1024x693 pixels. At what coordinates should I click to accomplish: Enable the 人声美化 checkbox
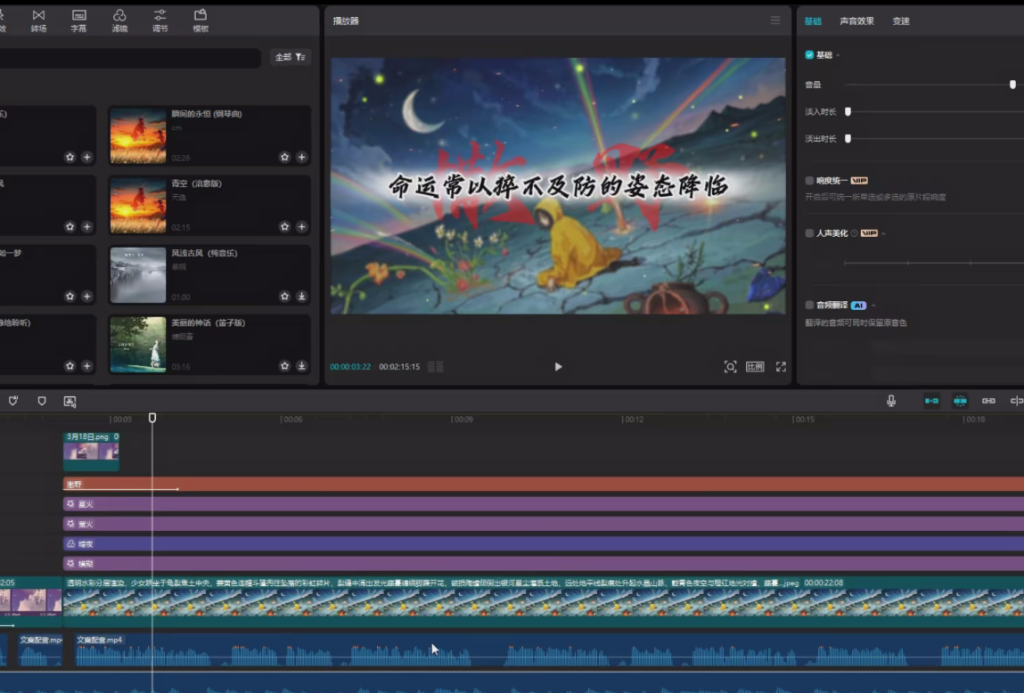(x=809, y=233)
